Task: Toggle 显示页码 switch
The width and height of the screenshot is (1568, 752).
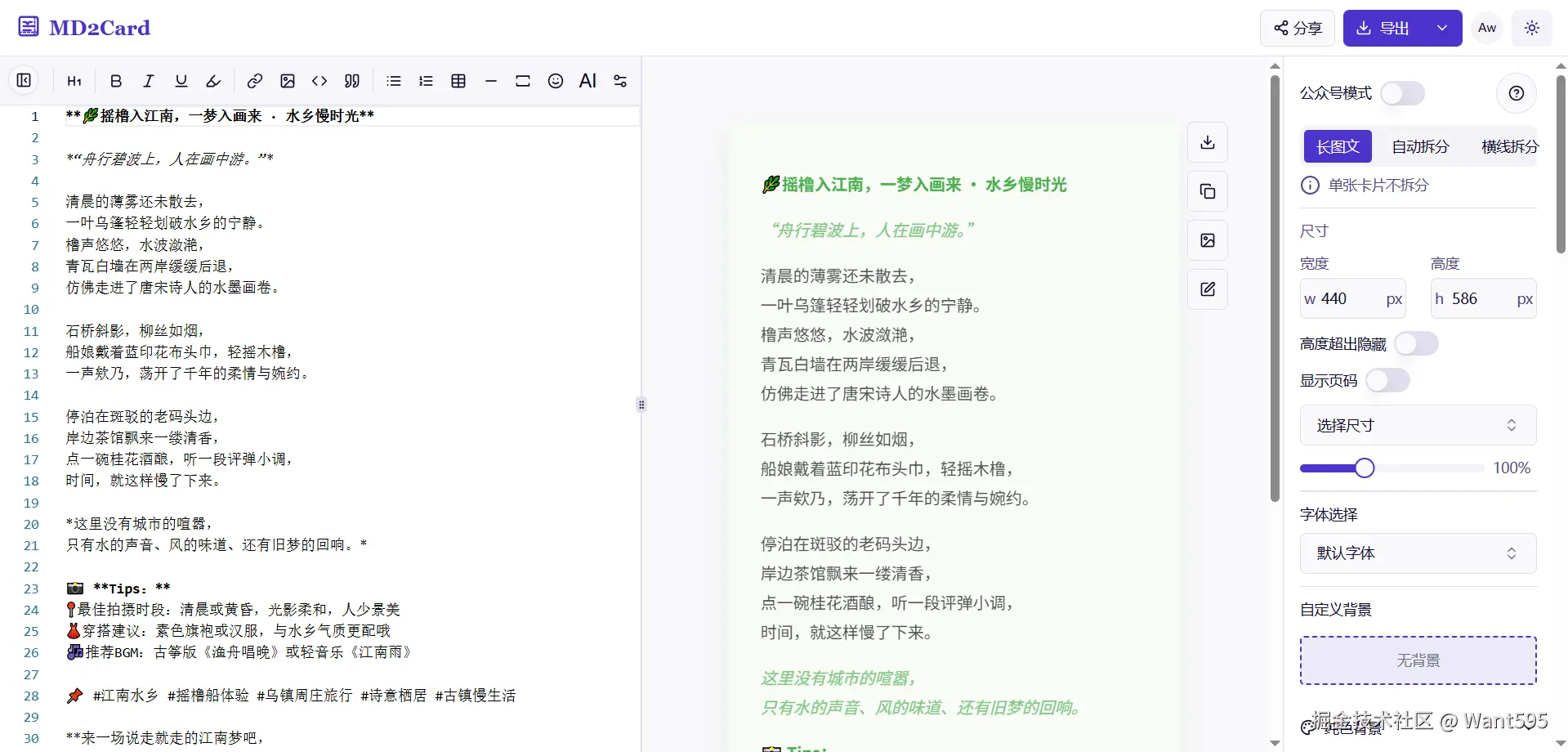Action: coord(1387,380)
